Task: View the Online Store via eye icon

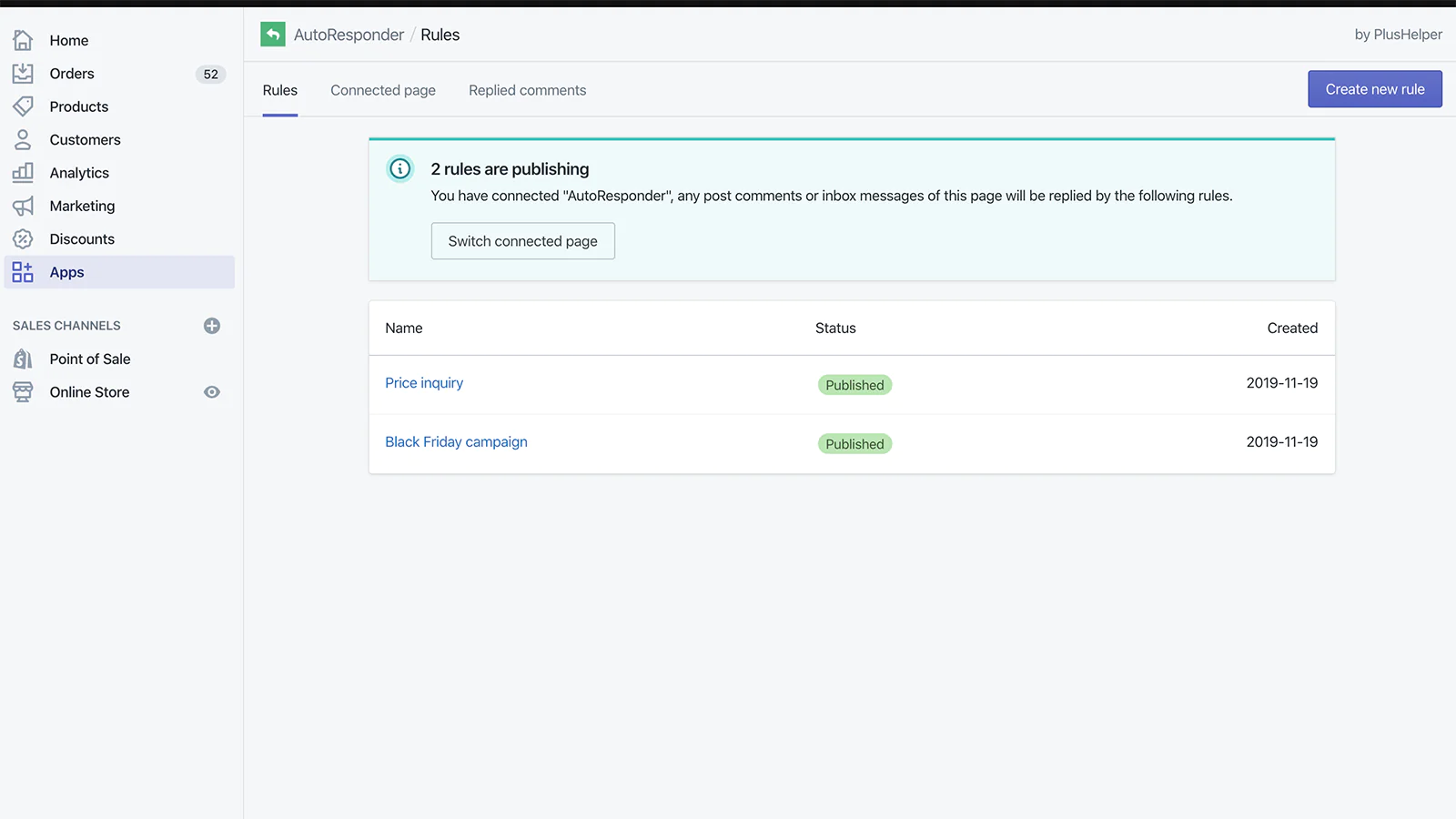Action: click(212, 392)
